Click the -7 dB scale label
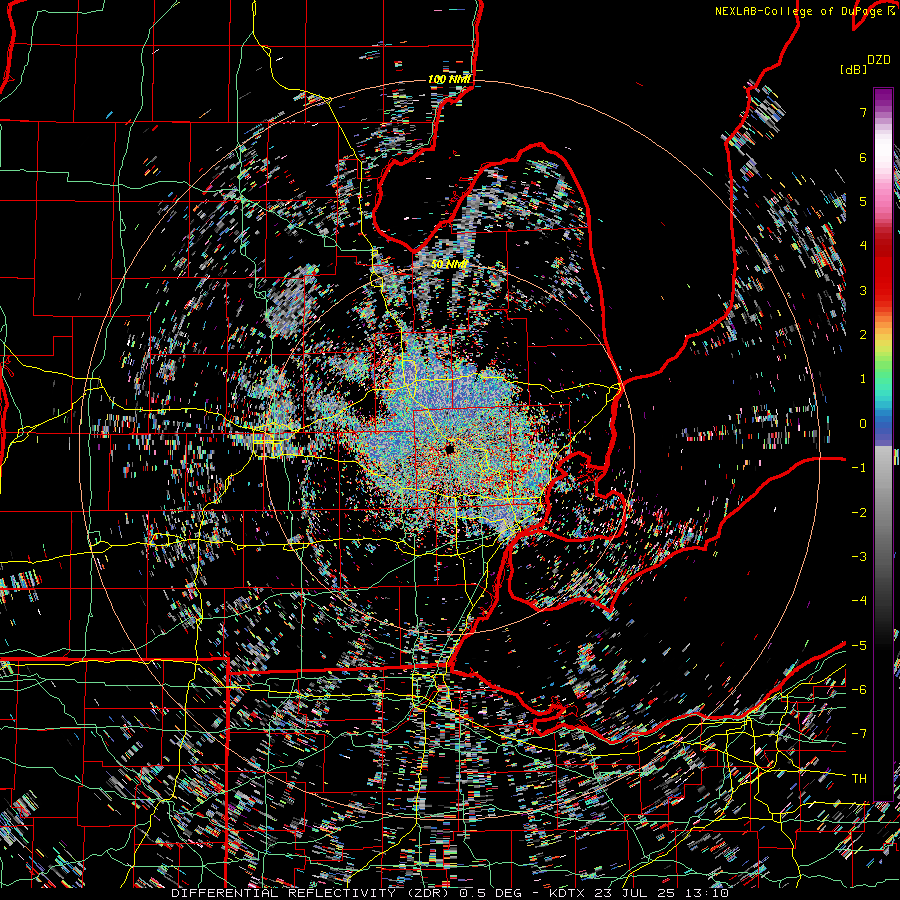Screen dimensions: 900x900 click(x=859, y=734)
